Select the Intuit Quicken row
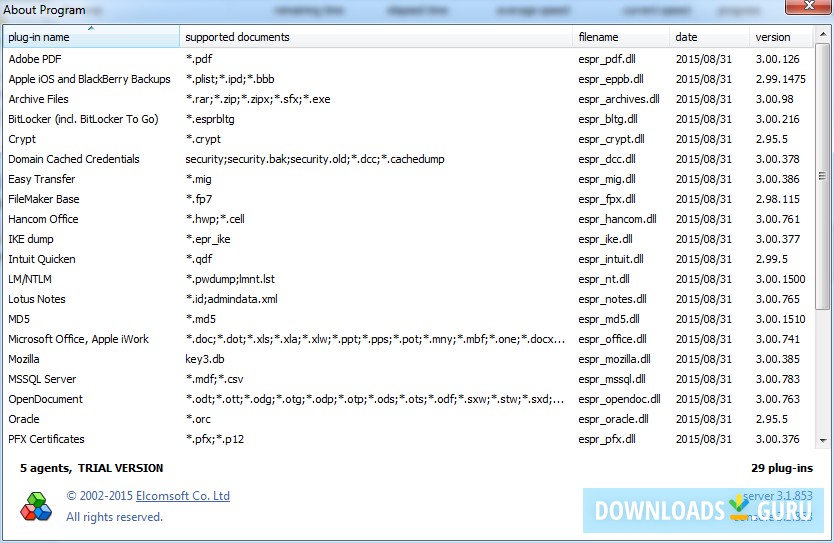Image resolution: width=834 pixels, height=543 pixels. [408, 259]
